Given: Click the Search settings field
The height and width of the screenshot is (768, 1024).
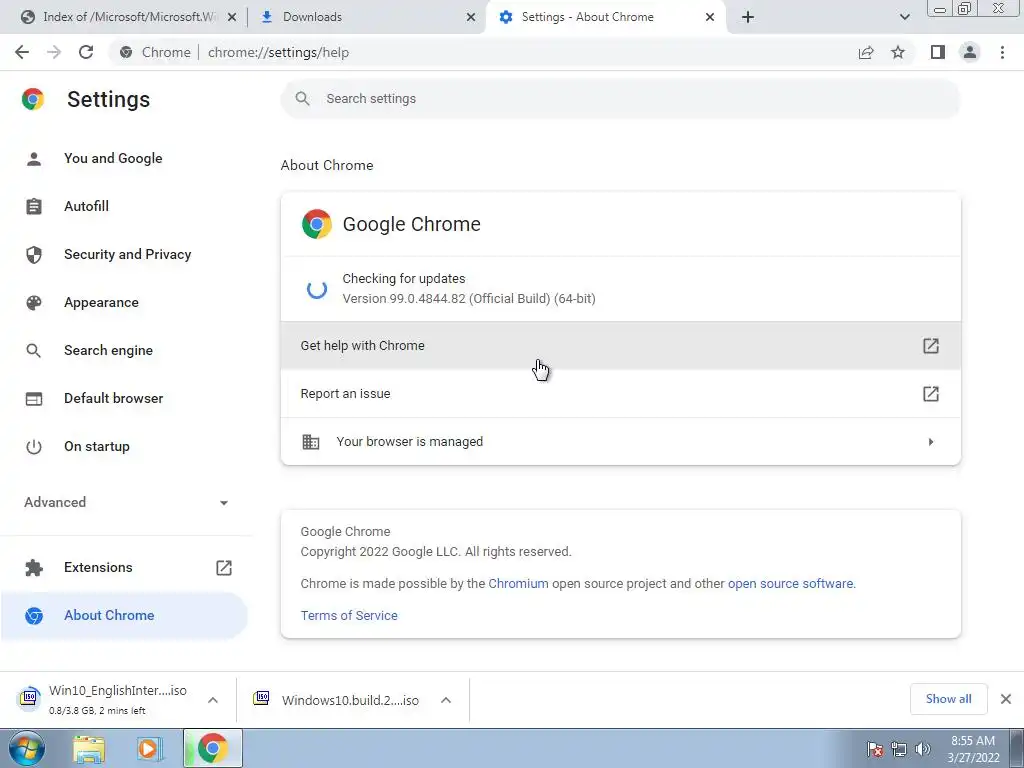Looking at the screenshot, I should pyautogui.click(x=620, y=99).
